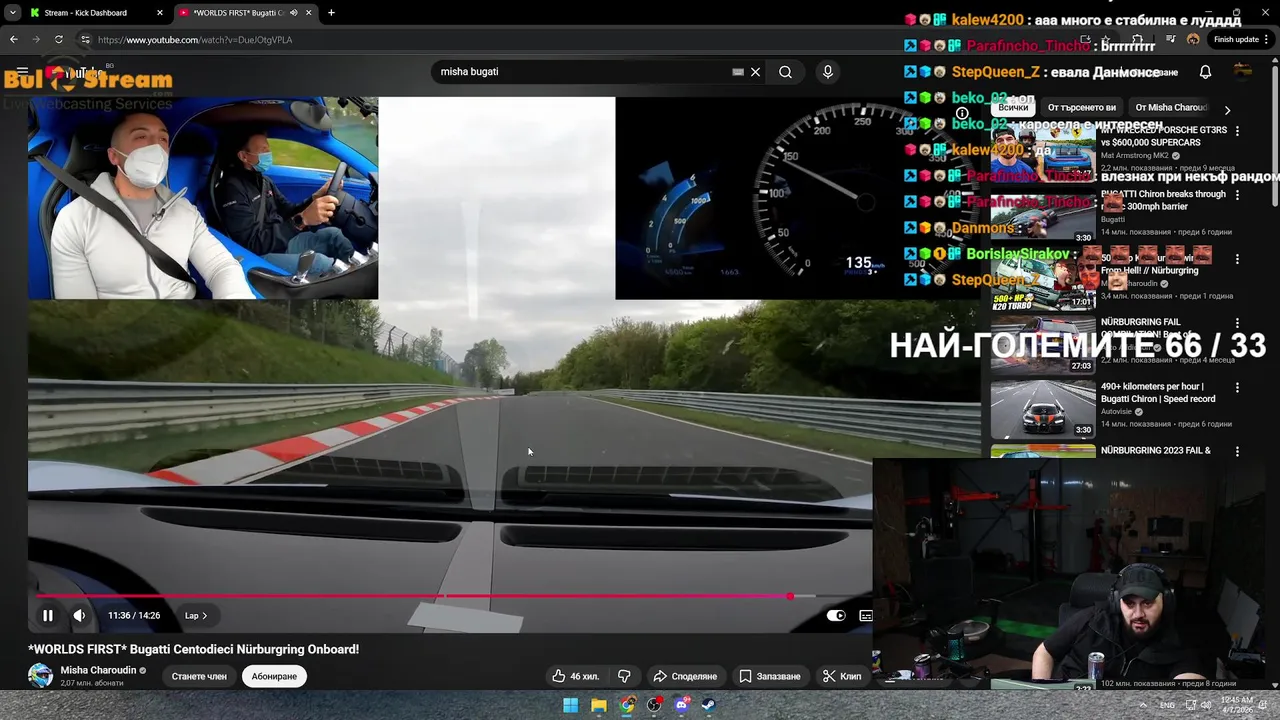Image resolution: width=1280 pixels, height=720 pixels.
Task: Expand the Lap chapter list in the player
Action: [x=196, y=616]
